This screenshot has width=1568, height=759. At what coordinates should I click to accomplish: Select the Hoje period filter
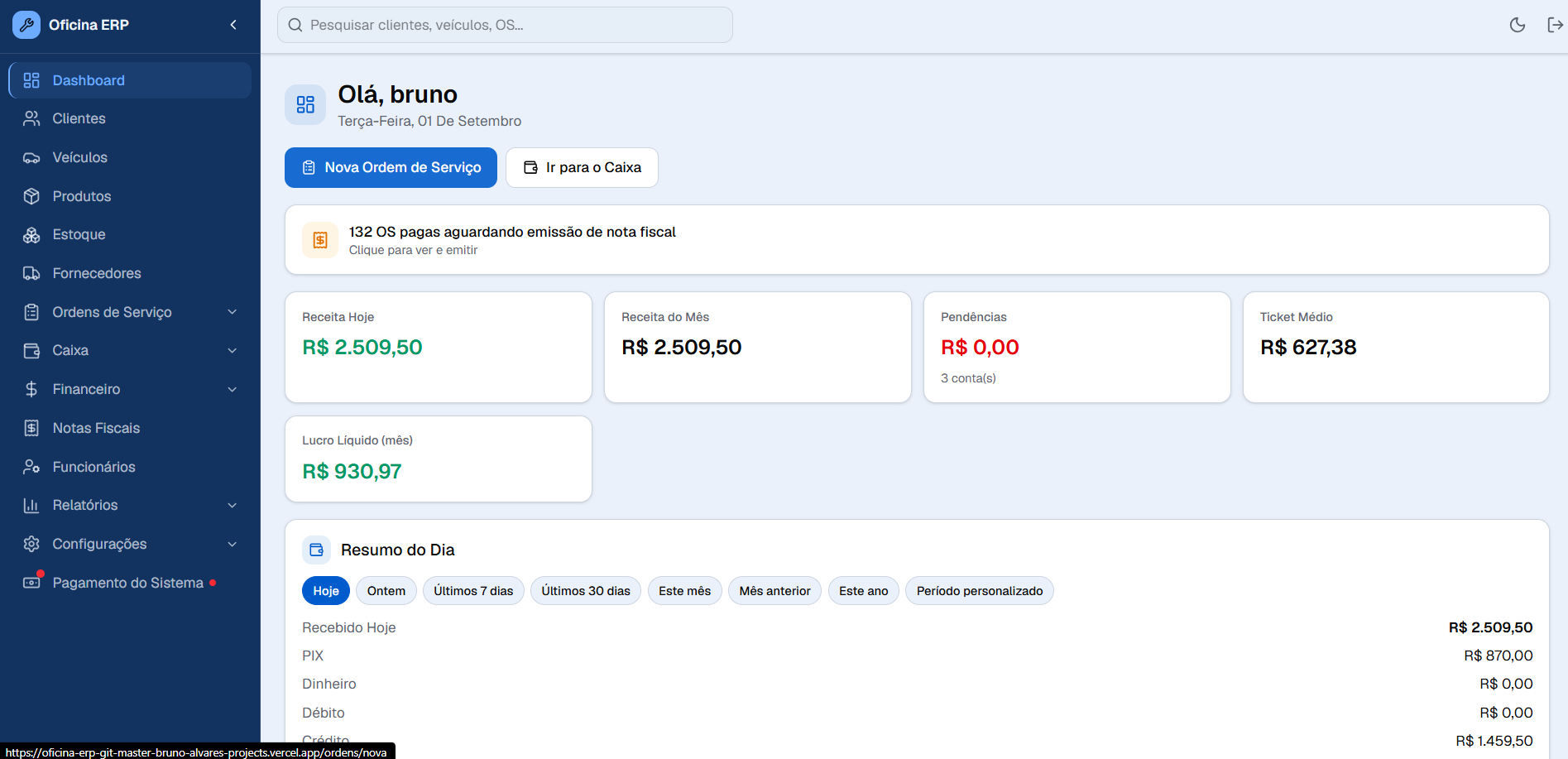tap(326, 591)
